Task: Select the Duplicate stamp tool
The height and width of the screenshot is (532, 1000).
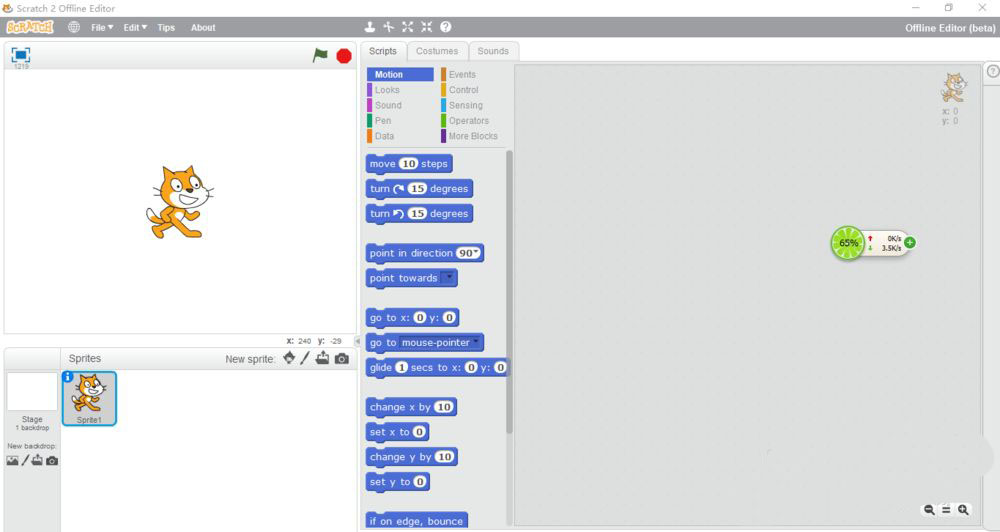Action: click(370, 27)
